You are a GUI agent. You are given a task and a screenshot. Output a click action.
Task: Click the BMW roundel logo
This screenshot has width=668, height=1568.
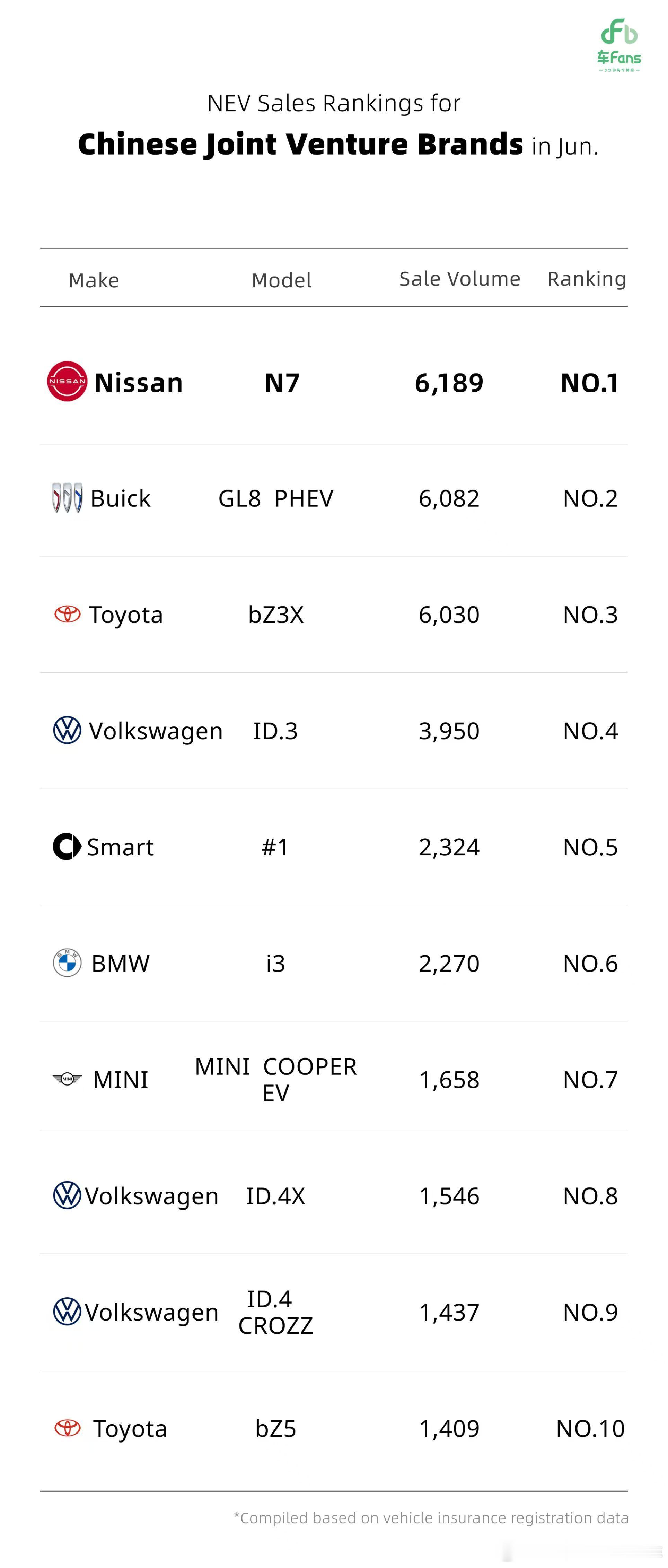(x=68, y=962)
